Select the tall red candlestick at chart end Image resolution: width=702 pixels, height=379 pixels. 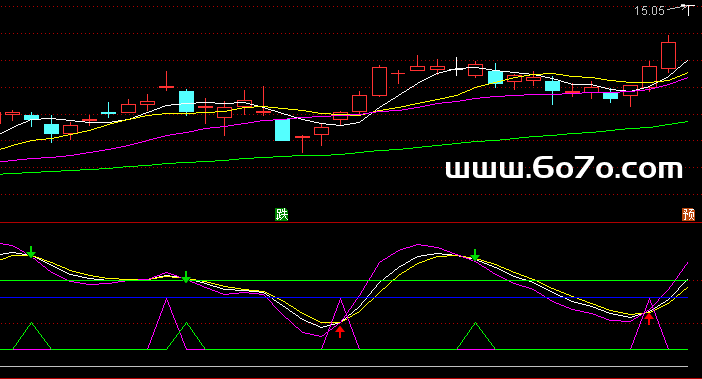(x=668, y=55)
